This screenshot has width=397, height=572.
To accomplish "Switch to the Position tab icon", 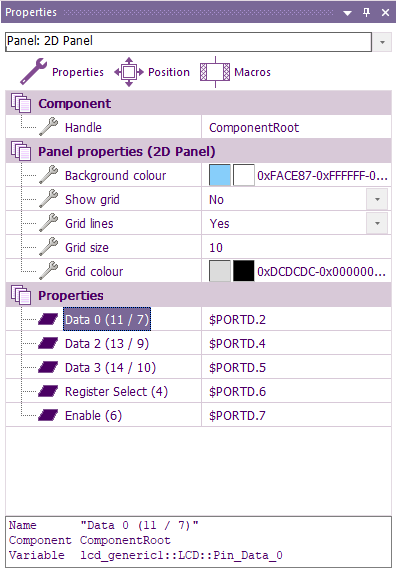I will [129, 72].
